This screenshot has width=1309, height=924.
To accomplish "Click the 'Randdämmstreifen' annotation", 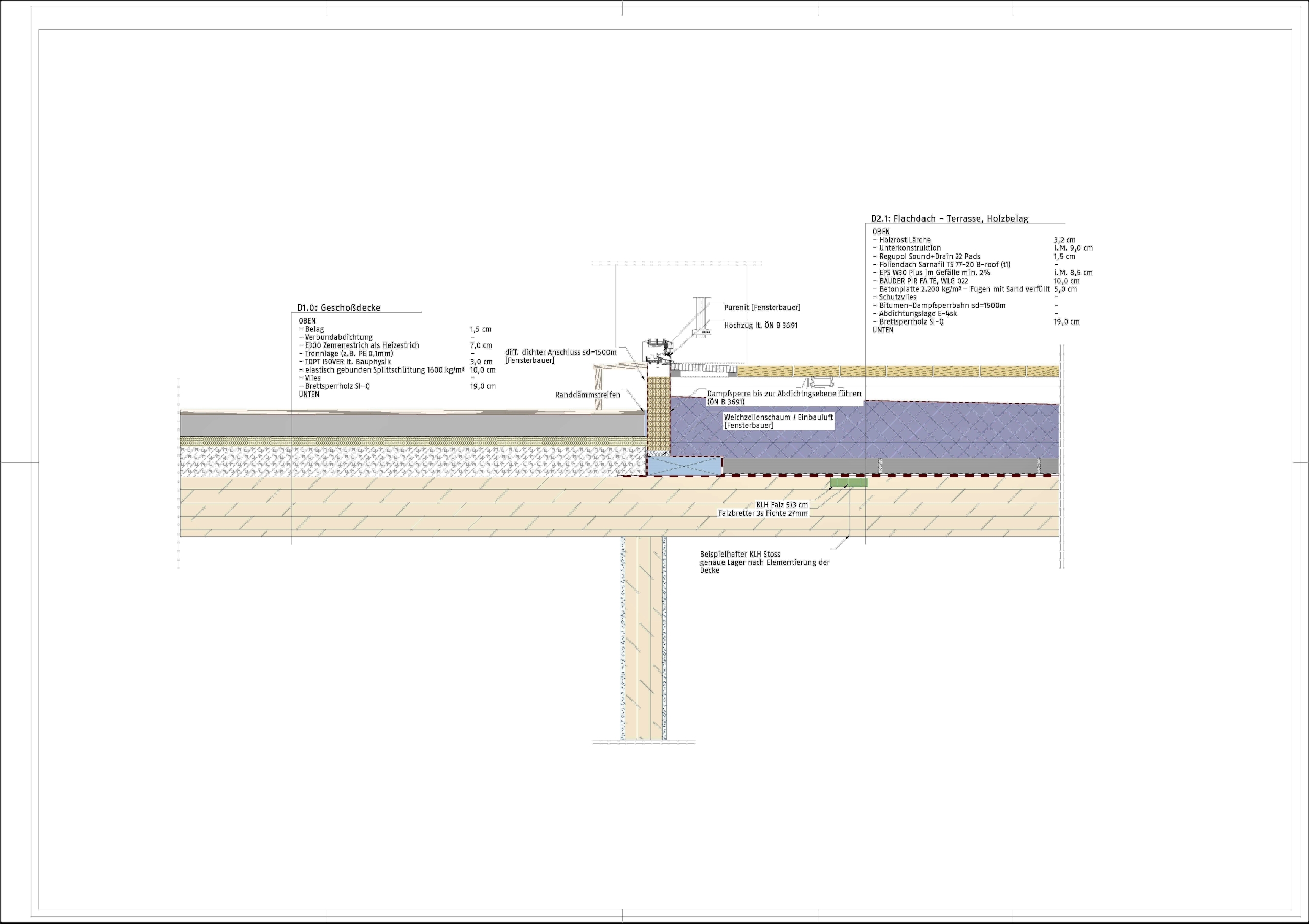I will coord(588,395).
